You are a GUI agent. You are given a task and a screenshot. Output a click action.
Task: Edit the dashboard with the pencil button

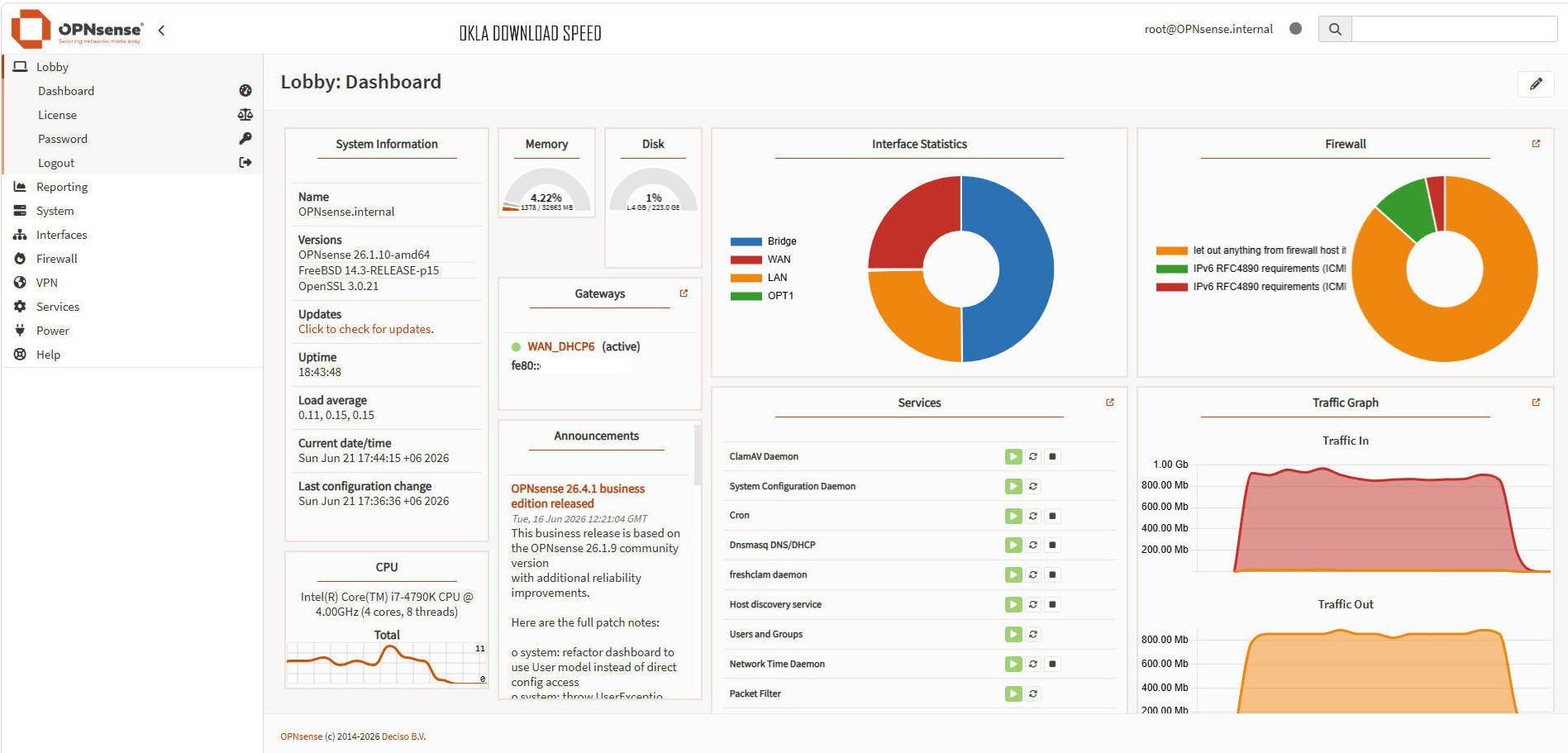1536,83
